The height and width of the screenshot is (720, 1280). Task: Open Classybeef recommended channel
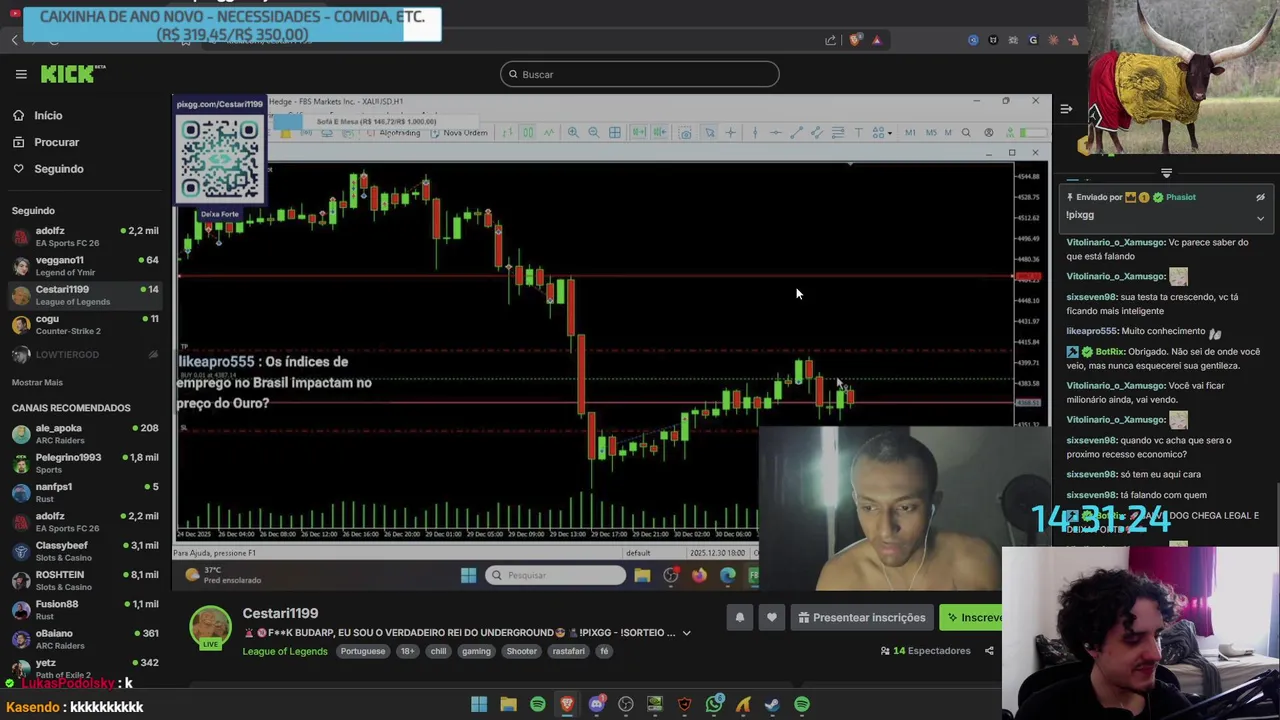(85, 550)
